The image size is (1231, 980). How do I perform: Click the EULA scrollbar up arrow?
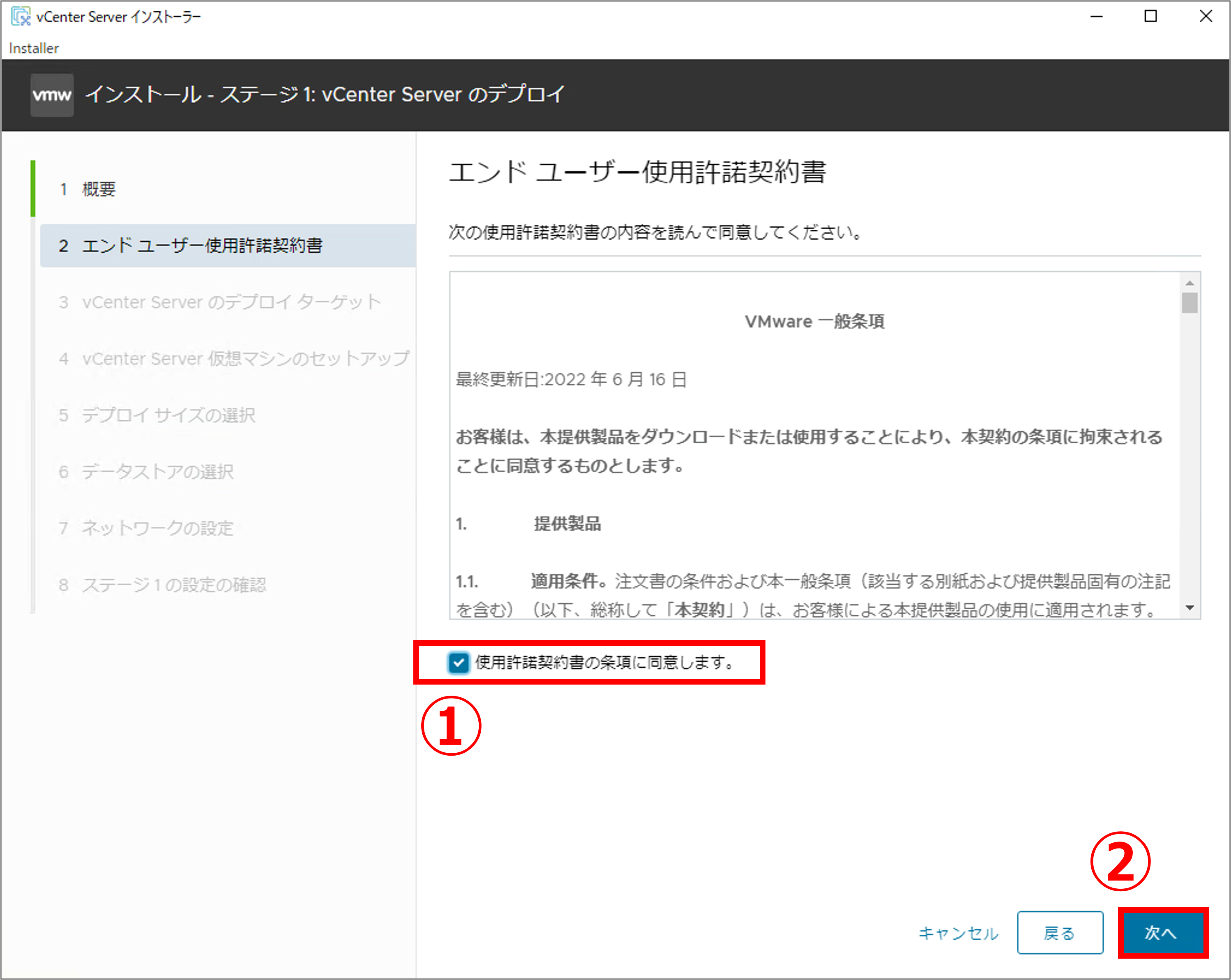point(1190,283)
